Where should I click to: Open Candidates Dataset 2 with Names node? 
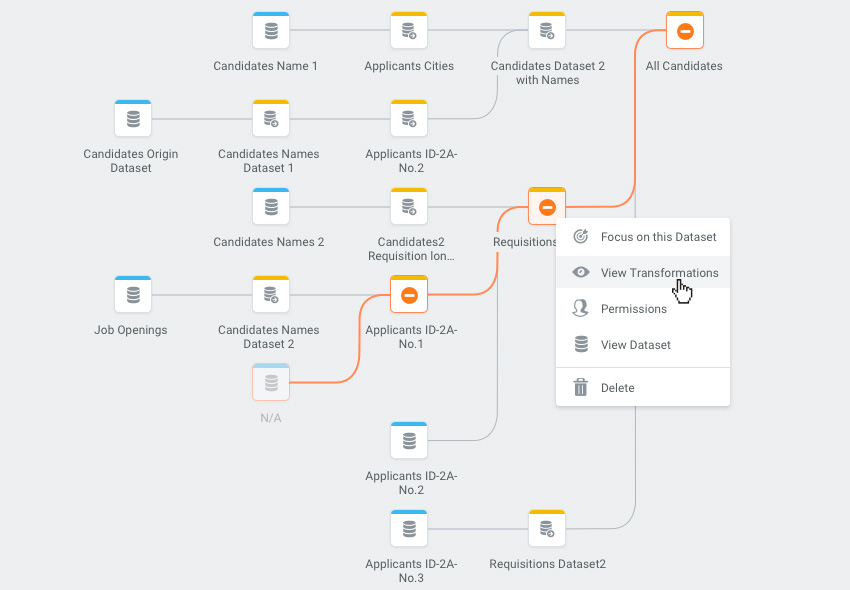(x=547, y=31)
